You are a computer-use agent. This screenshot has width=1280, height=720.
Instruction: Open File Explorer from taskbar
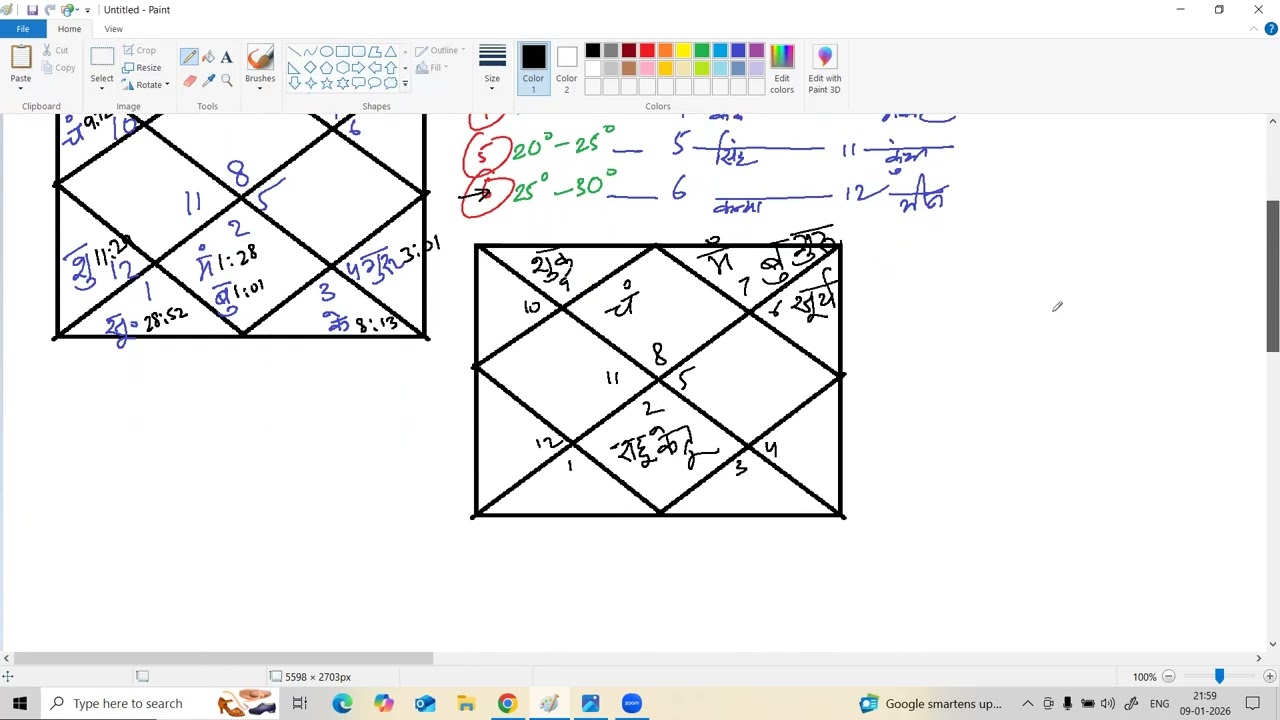tap(466, 704)
